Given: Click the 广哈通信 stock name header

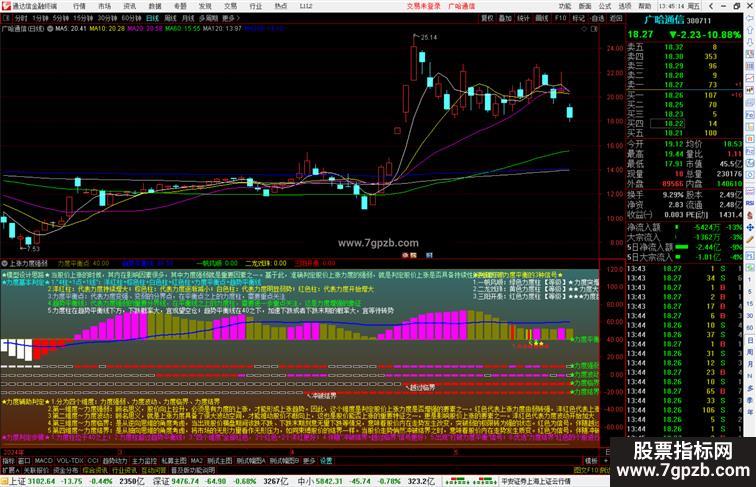Looking at the screenshot, I should 664,20.
